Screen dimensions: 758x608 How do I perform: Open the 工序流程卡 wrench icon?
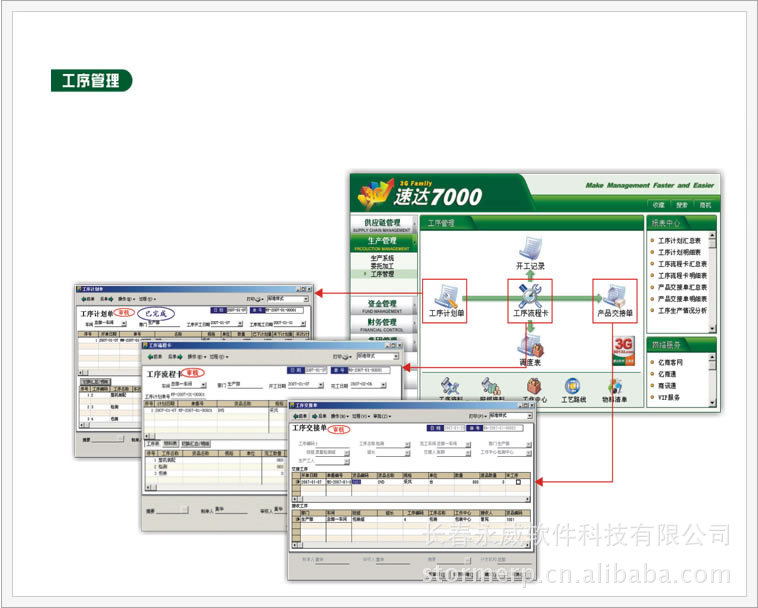(530, 296)
